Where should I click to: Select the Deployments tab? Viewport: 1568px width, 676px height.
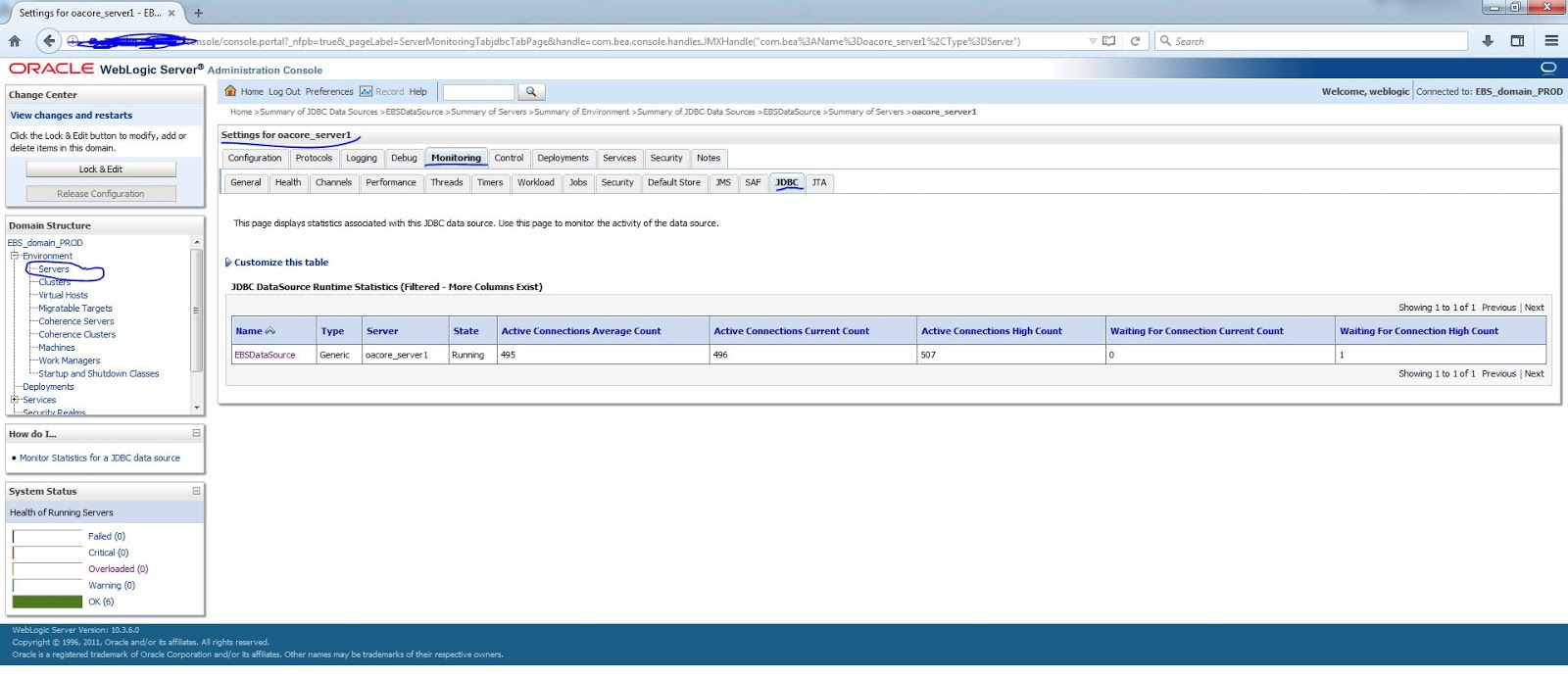tap(563, 158)
